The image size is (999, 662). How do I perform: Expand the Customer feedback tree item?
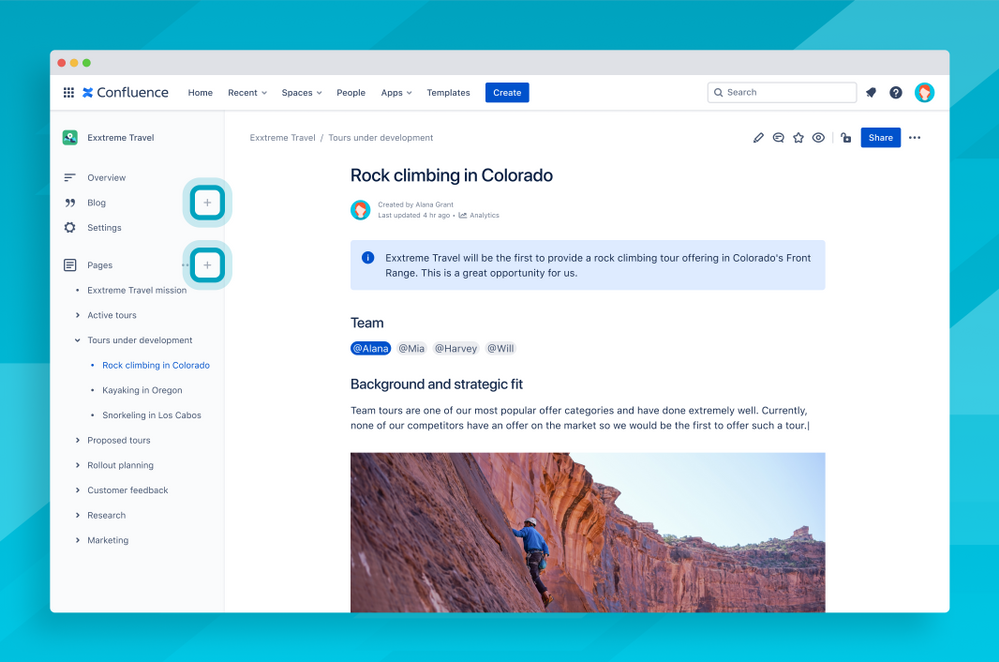tap(78, 490)
